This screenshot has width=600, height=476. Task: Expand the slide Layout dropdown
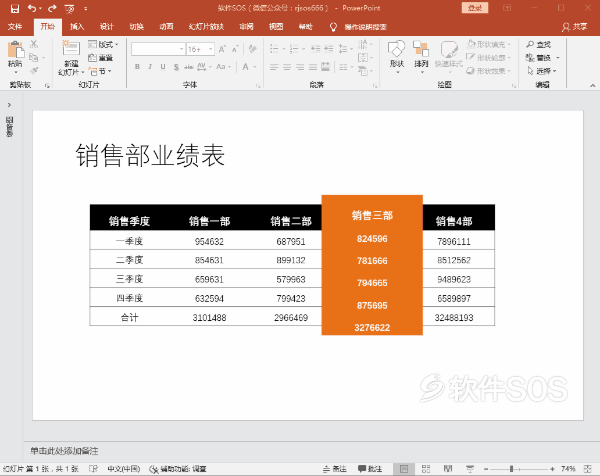(103, 44)
